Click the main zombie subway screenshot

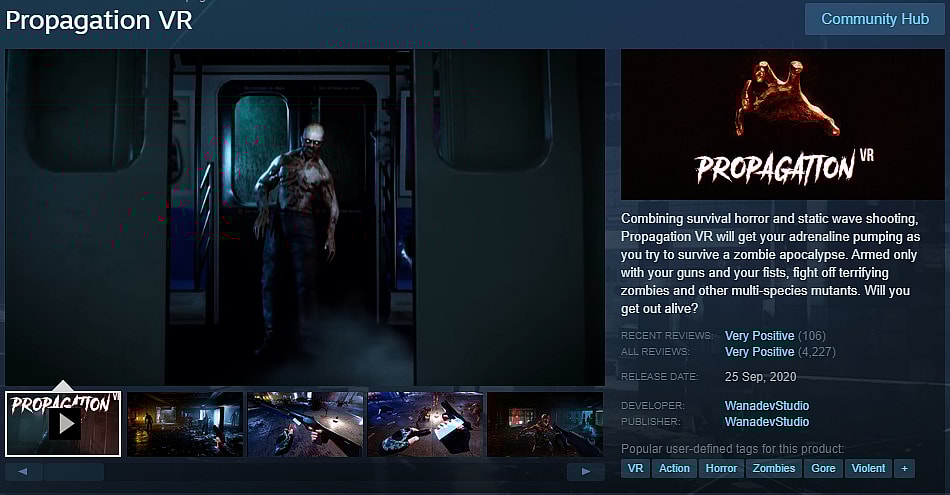[x=305, y=217]
